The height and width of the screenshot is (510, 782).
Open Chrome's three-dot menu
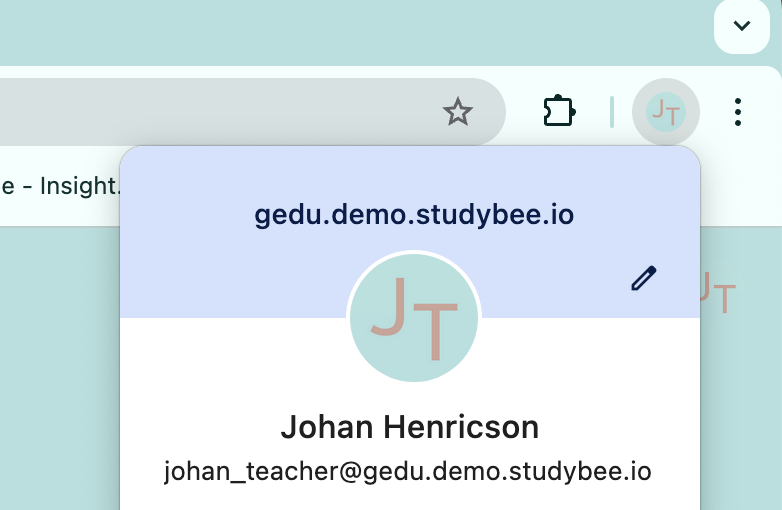738,111
